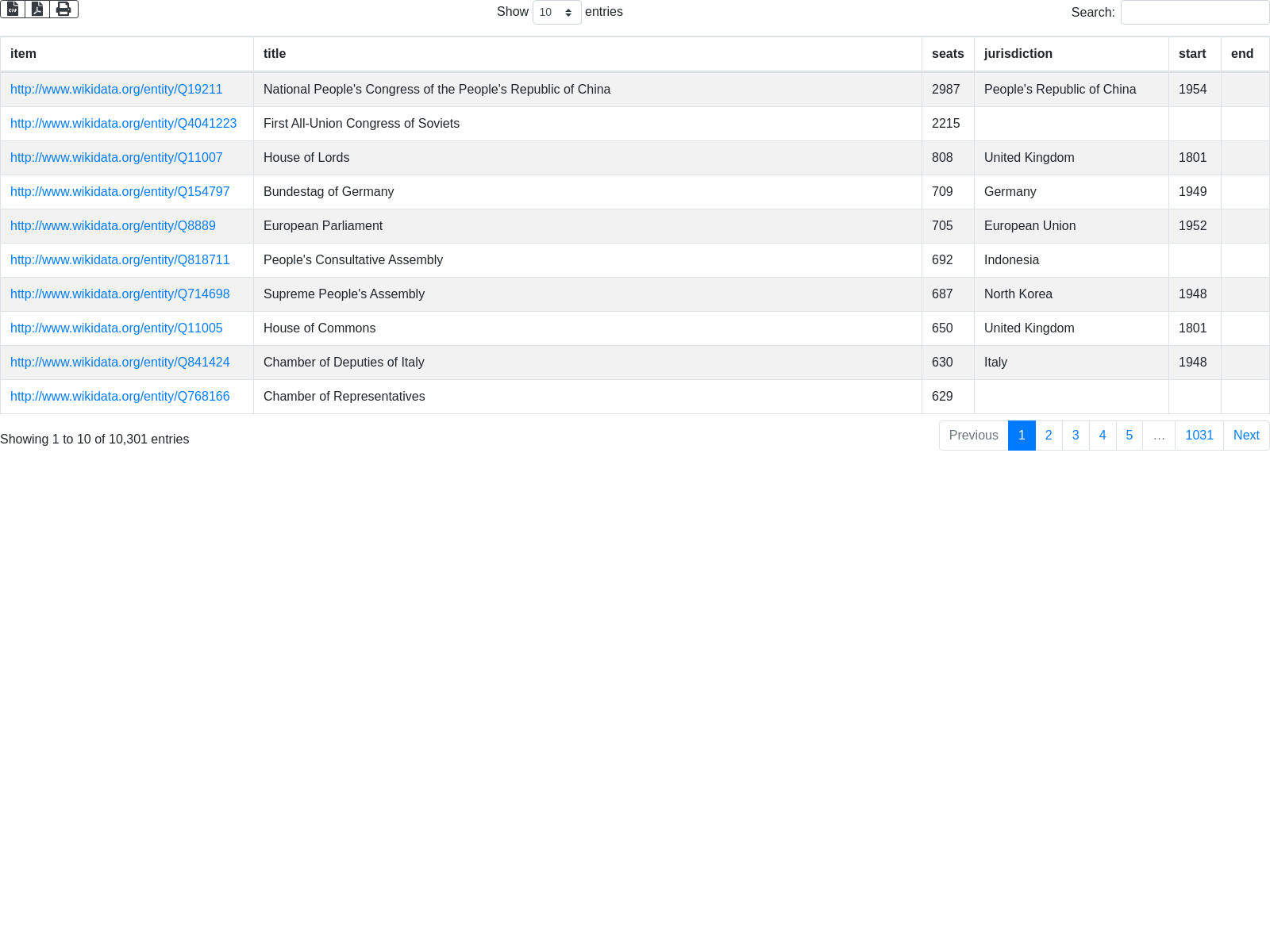The width and height of the screenshot is (1270, 952).
Task: Open House of Lords Q11007 link
Action: 117,158
